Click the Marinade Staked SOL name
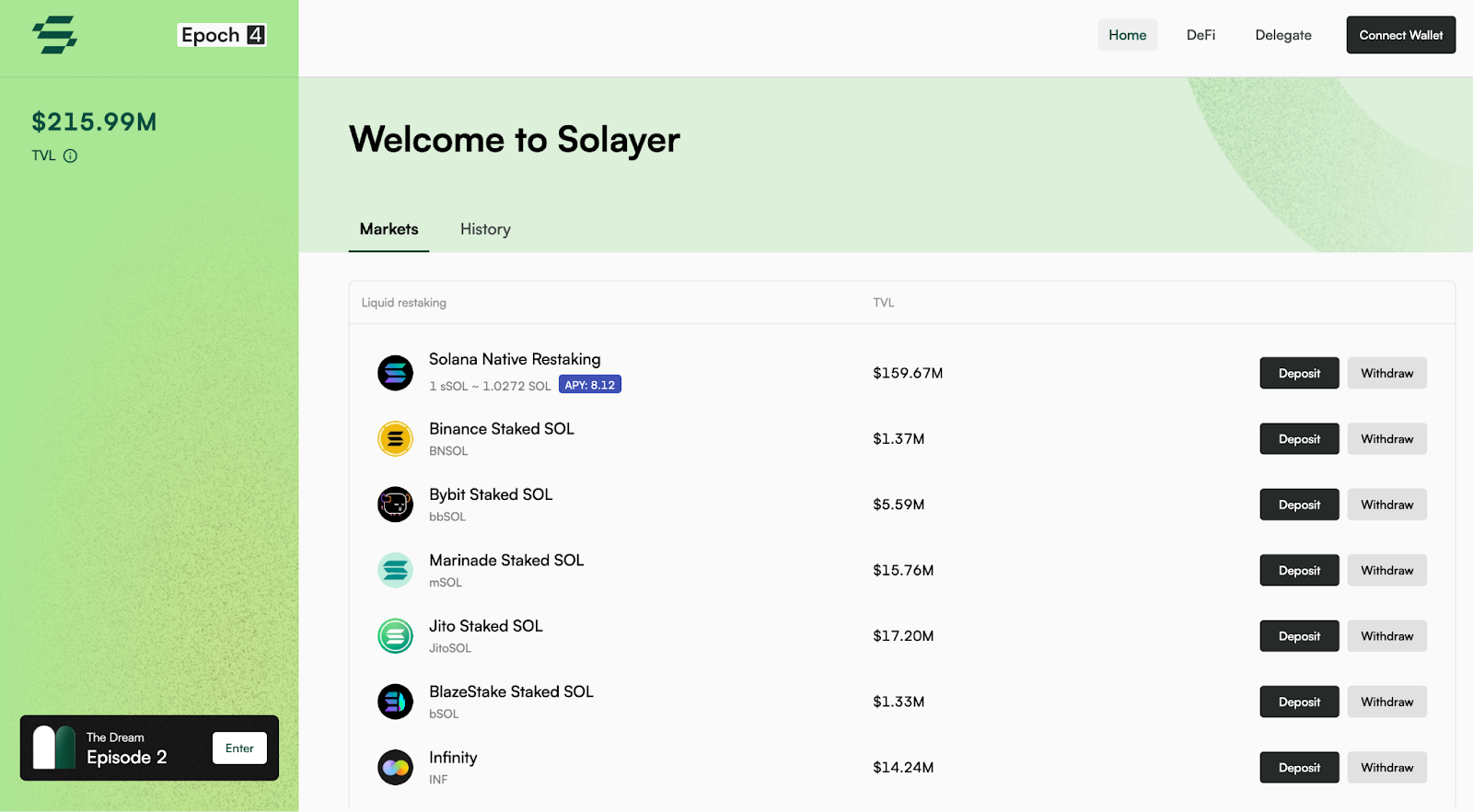 (x=506, y=561)
